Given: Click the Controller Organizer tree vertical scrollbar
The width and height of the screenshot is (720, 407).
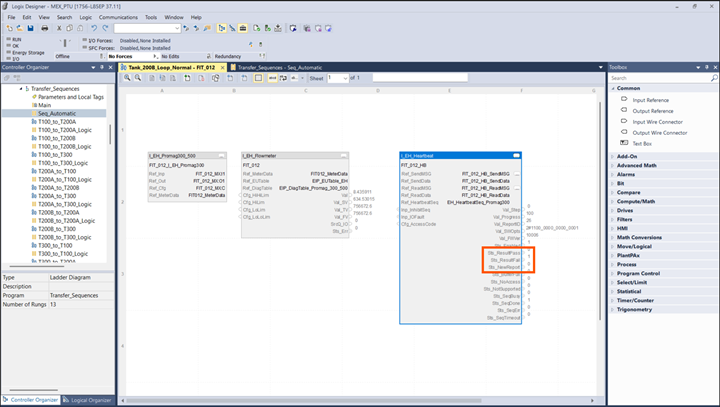Looking at the screenshot, I should tap(110, 134).
